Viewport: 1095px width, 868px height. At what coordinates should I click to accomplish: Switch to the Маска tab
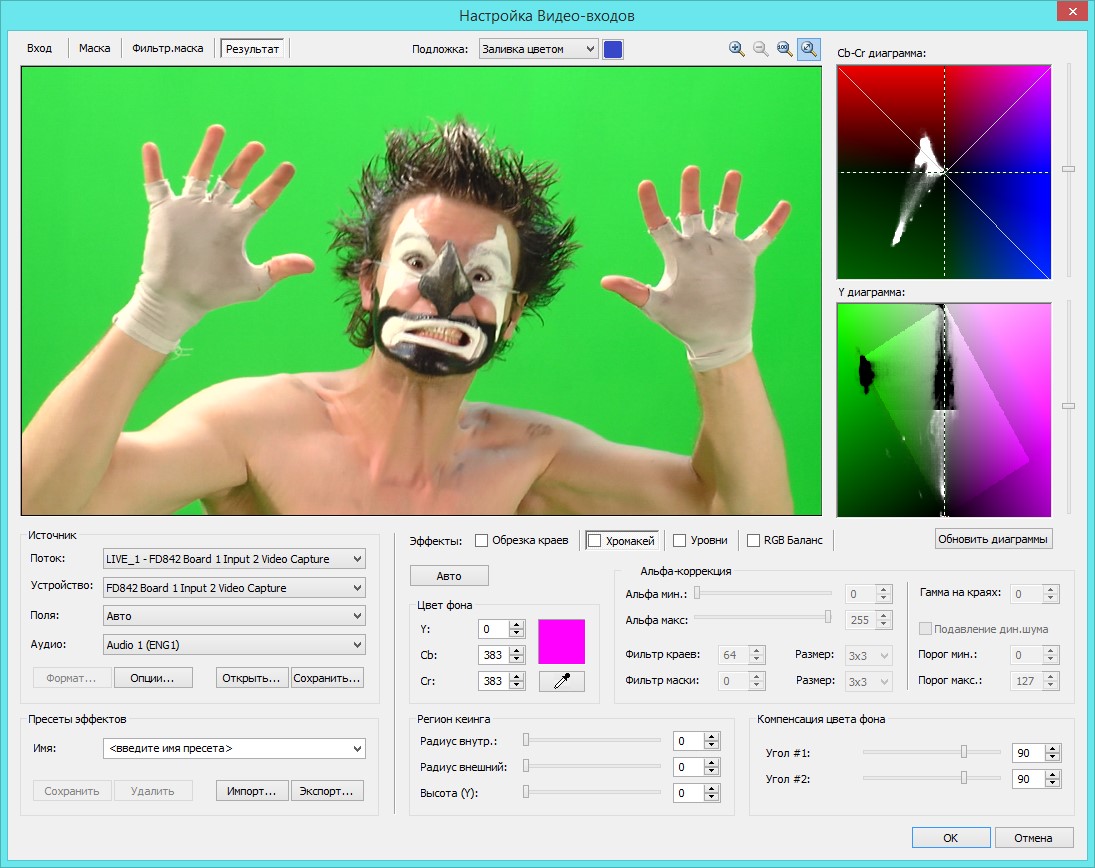(x=94, y=48)
